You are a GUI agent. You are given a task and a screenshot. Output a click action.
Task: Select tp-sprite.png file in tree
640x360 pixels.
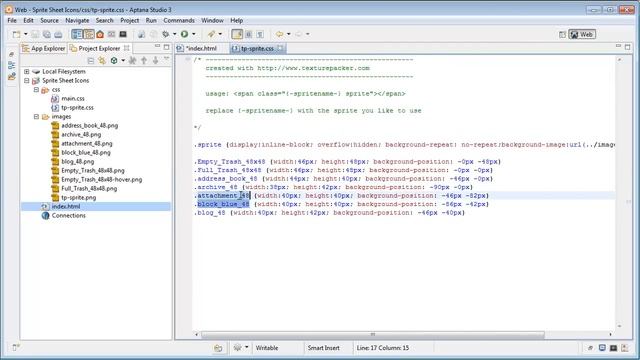[x=78, y=197]
